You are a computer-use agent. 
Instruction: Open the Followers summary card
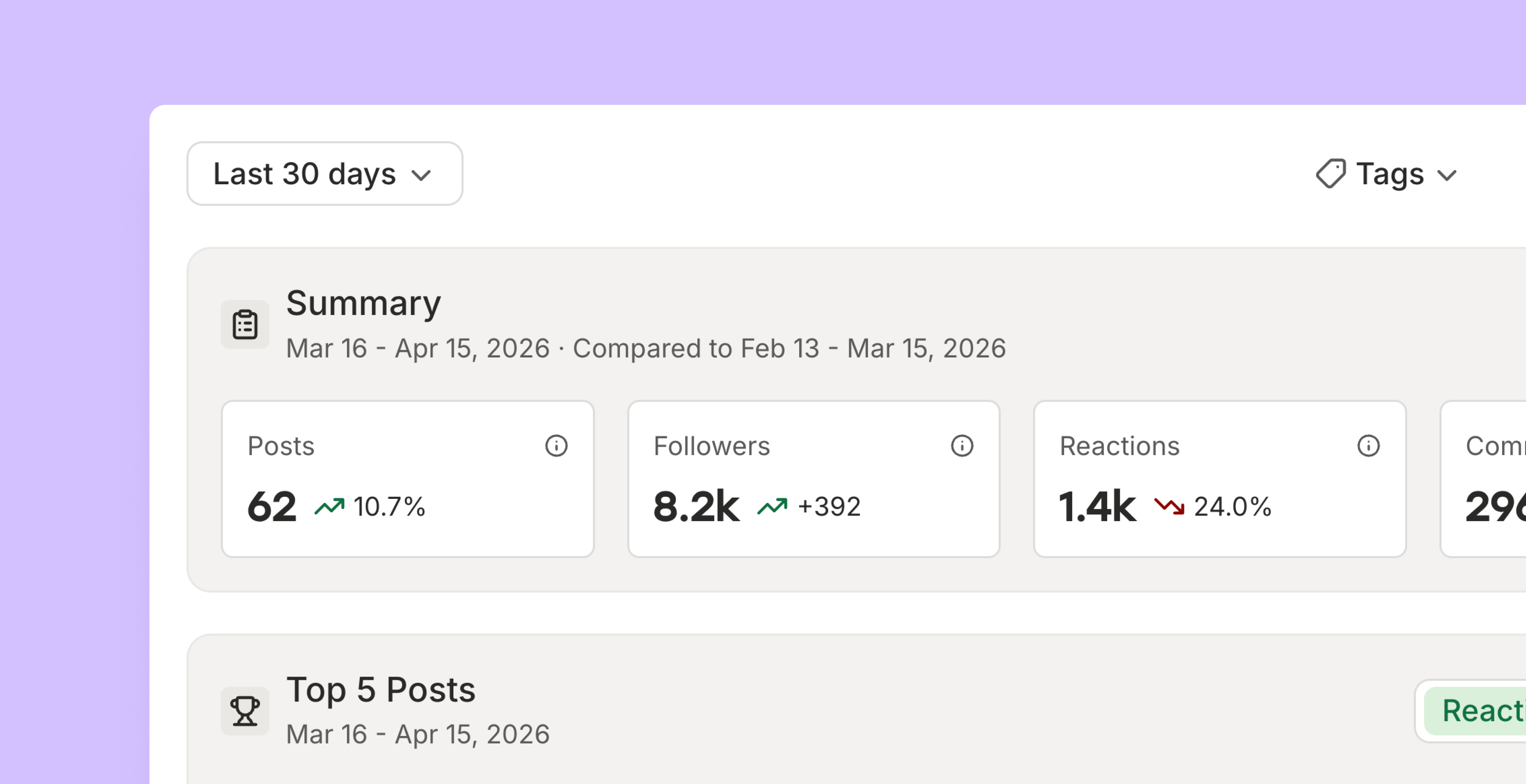point(814,479)
